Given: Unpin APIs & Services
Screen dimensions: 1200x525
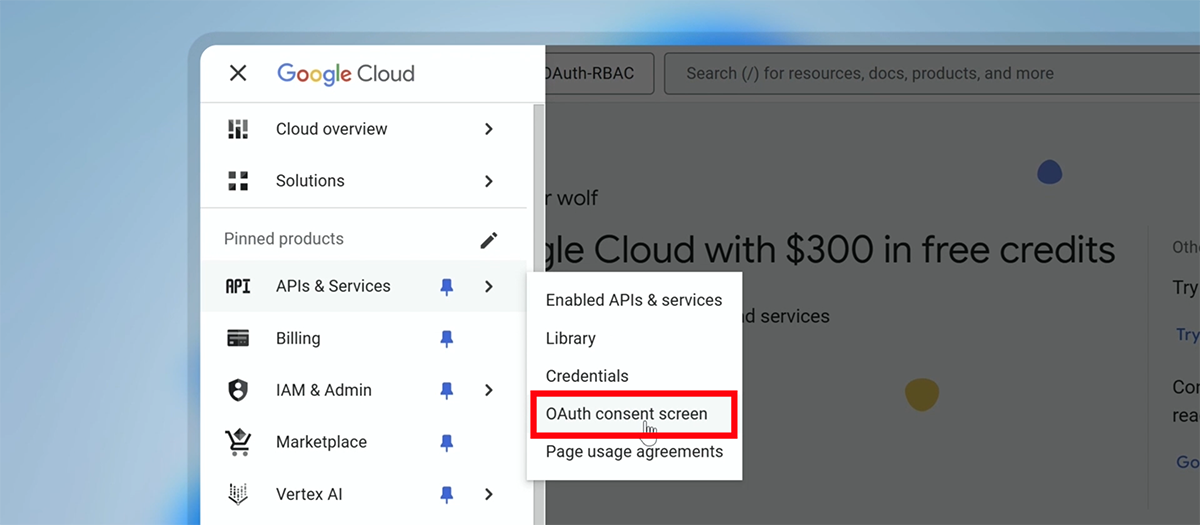Looking at the screenshot, I should point(447,286).
